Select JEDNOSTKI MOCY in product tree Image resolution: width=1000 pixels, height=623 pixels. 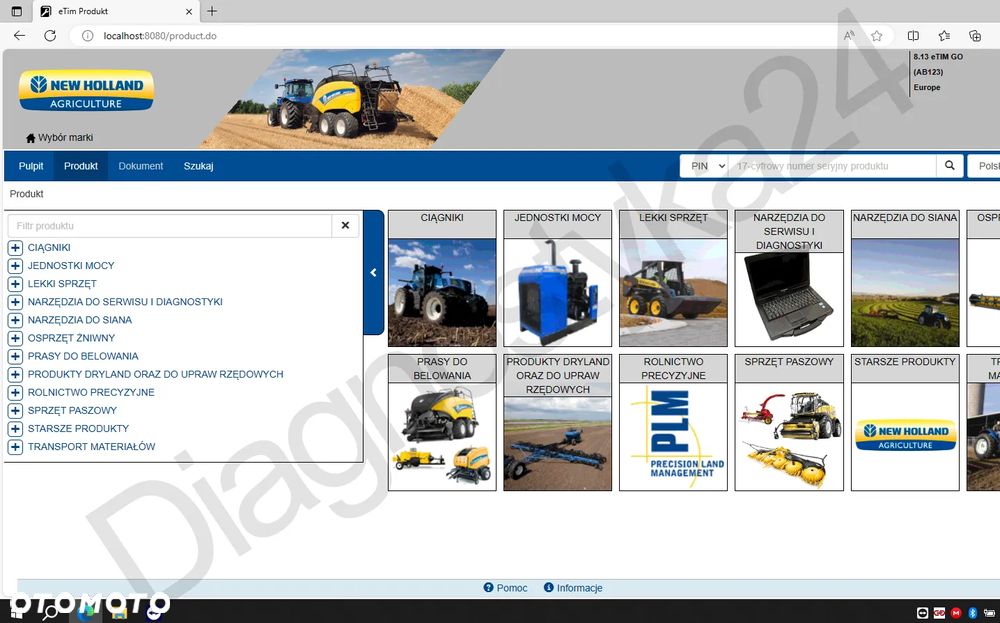click(x=71, y=266)
